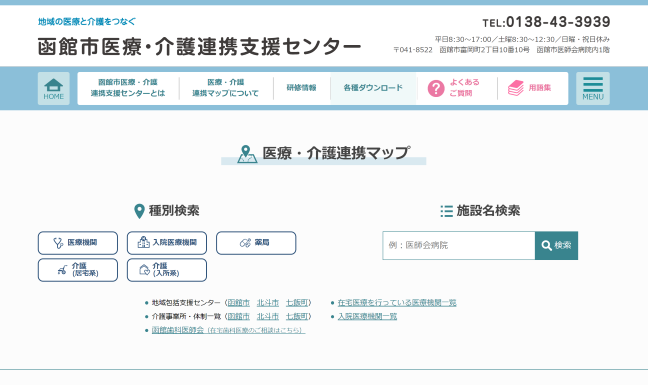
Task: Open 各種ダウンロード menu item
Action: tap(373, 88)
